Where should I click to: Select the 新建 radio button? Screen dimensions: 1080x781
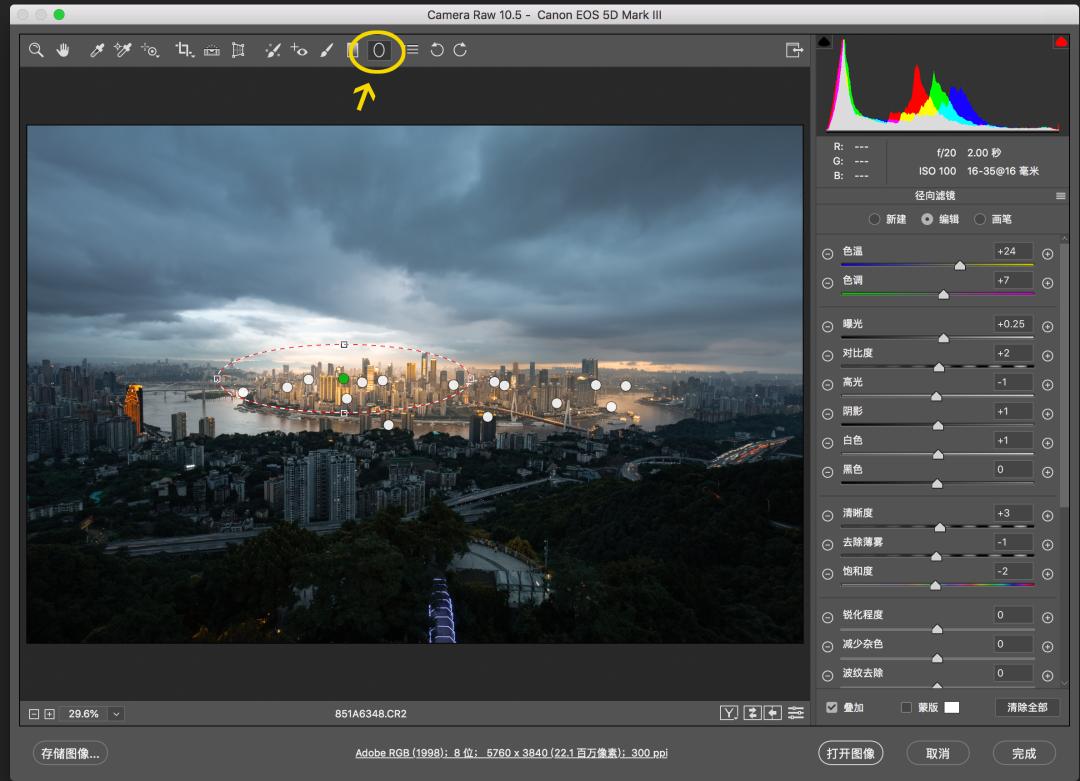tap(875, 219)
